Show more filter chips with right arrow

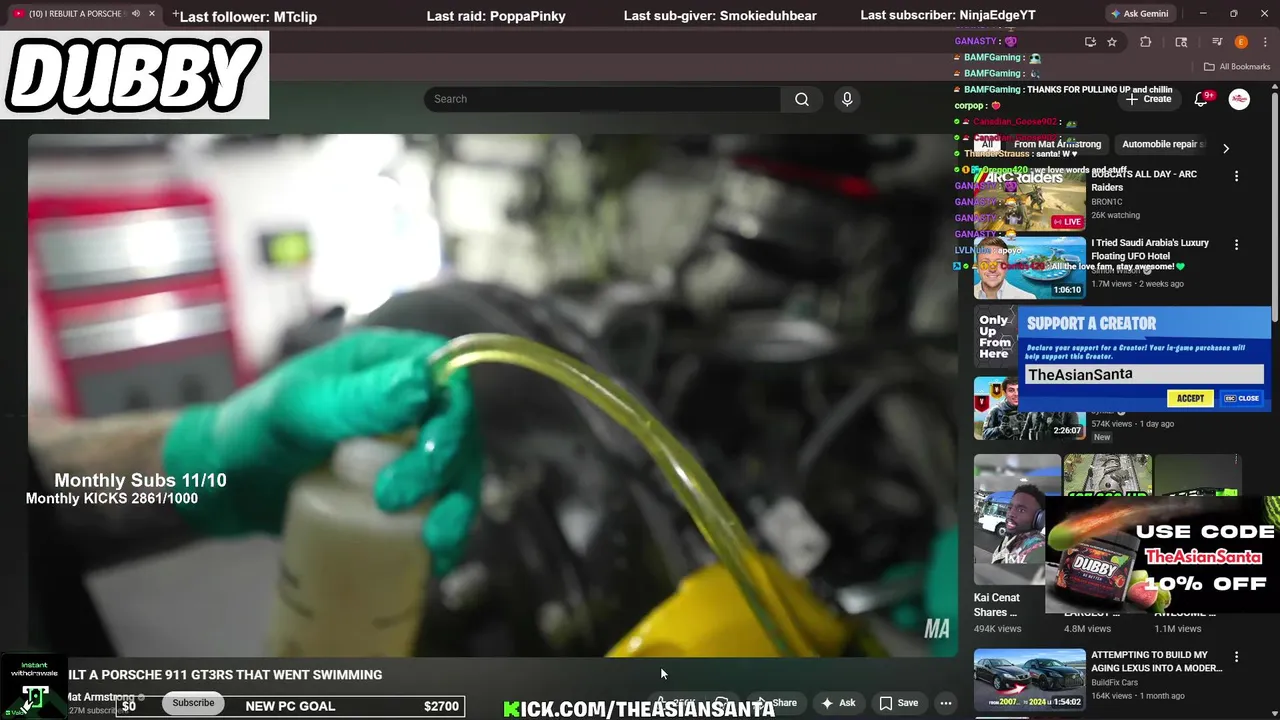[x=1226, y=148]
